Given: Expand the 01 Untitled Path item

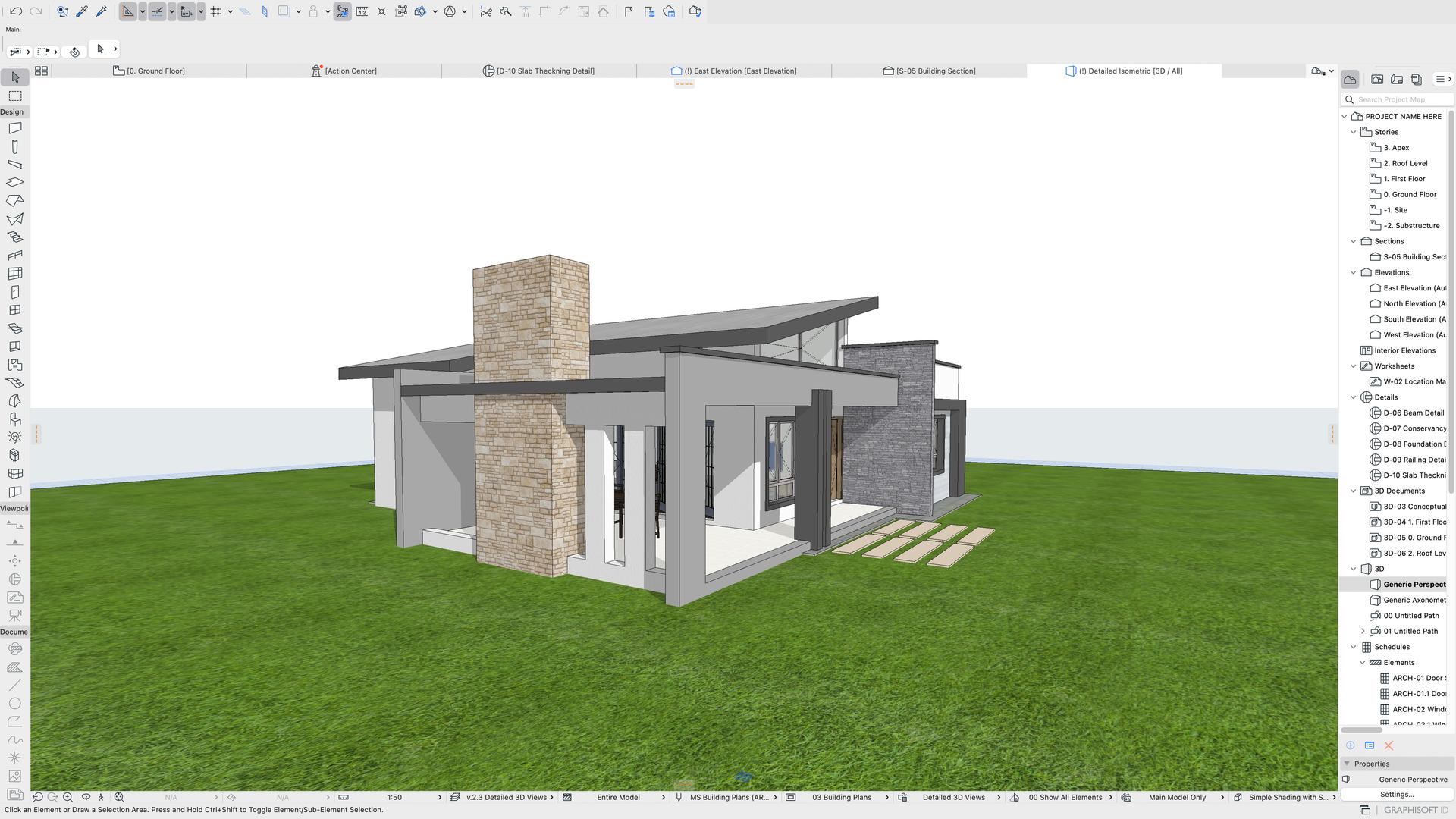Looking at the screenshot, I should click(x=1363, y=631).
